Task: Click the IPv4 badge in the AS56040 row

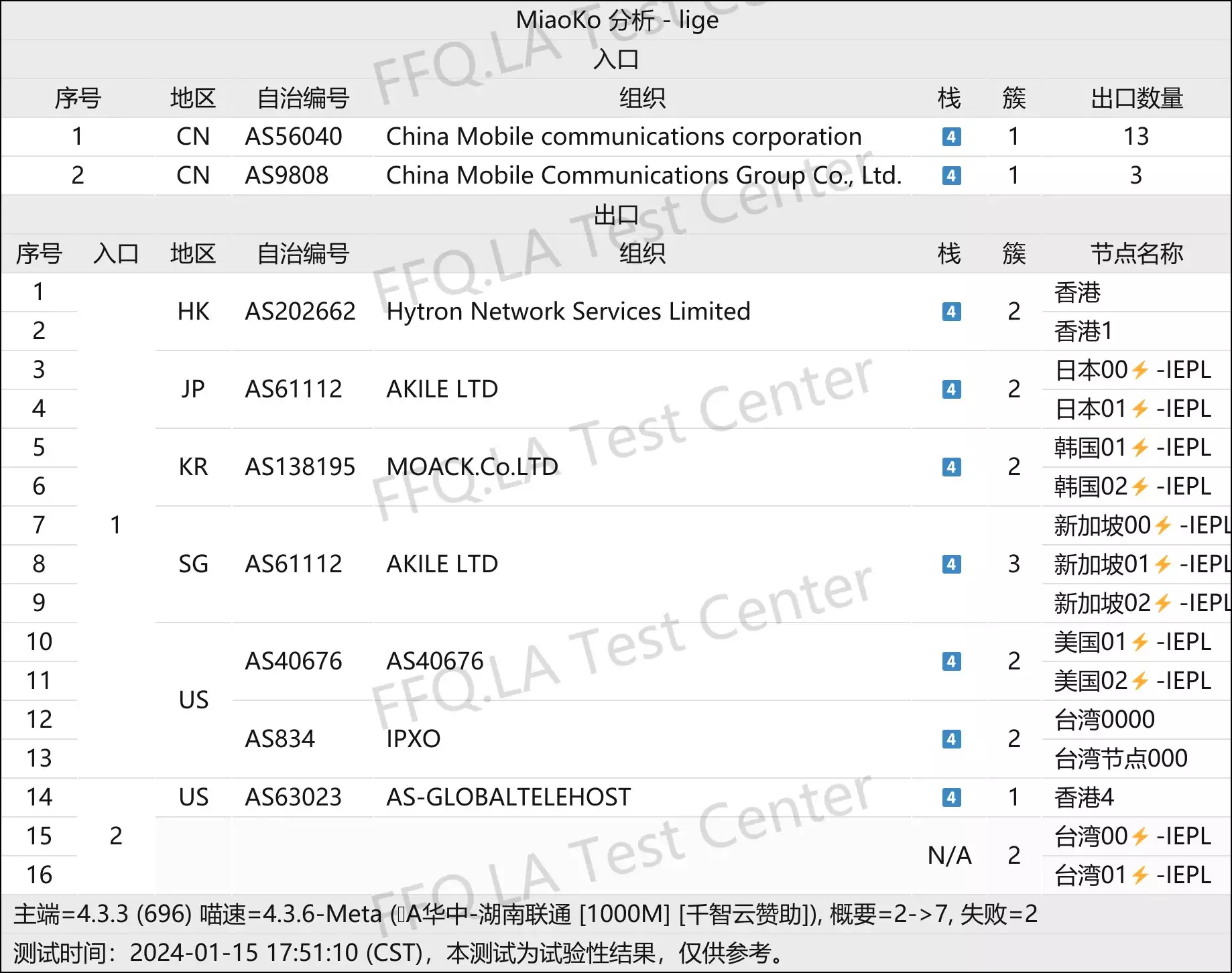Action: pyautogui.click(x=951, y=137)
